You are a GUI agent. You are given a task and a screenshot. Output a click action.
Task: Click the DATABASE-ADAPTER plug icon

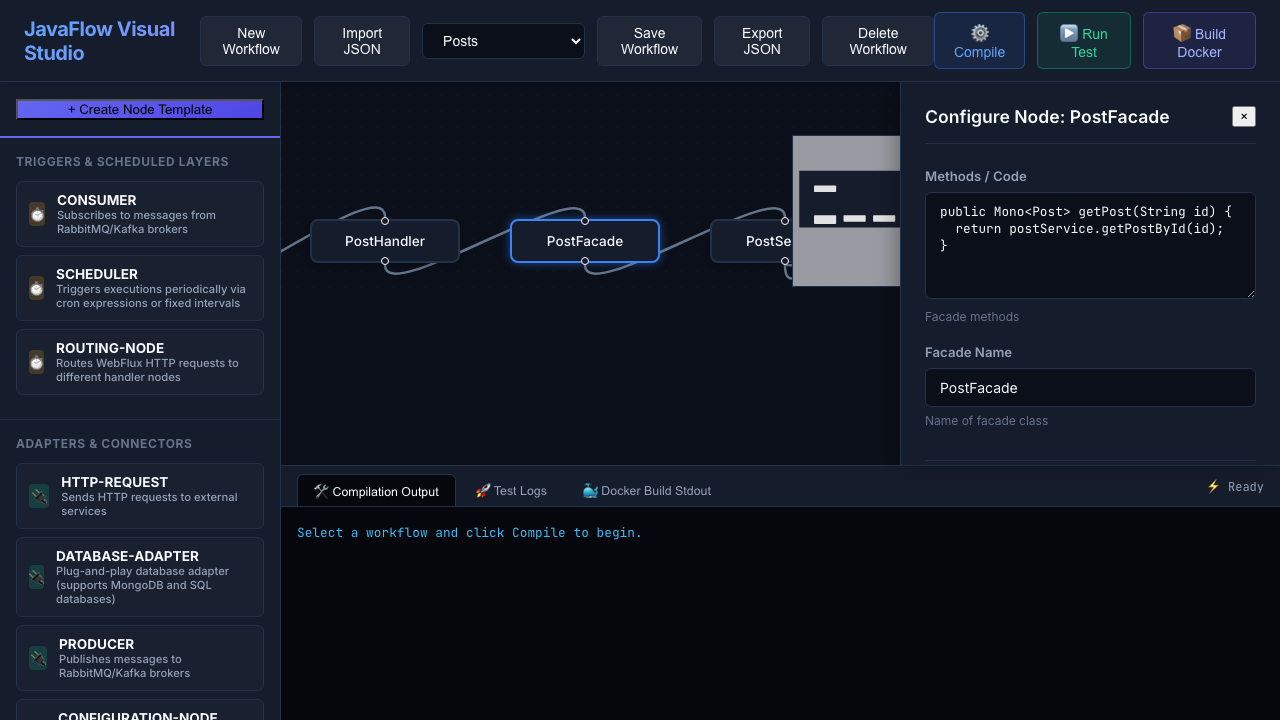36,577
